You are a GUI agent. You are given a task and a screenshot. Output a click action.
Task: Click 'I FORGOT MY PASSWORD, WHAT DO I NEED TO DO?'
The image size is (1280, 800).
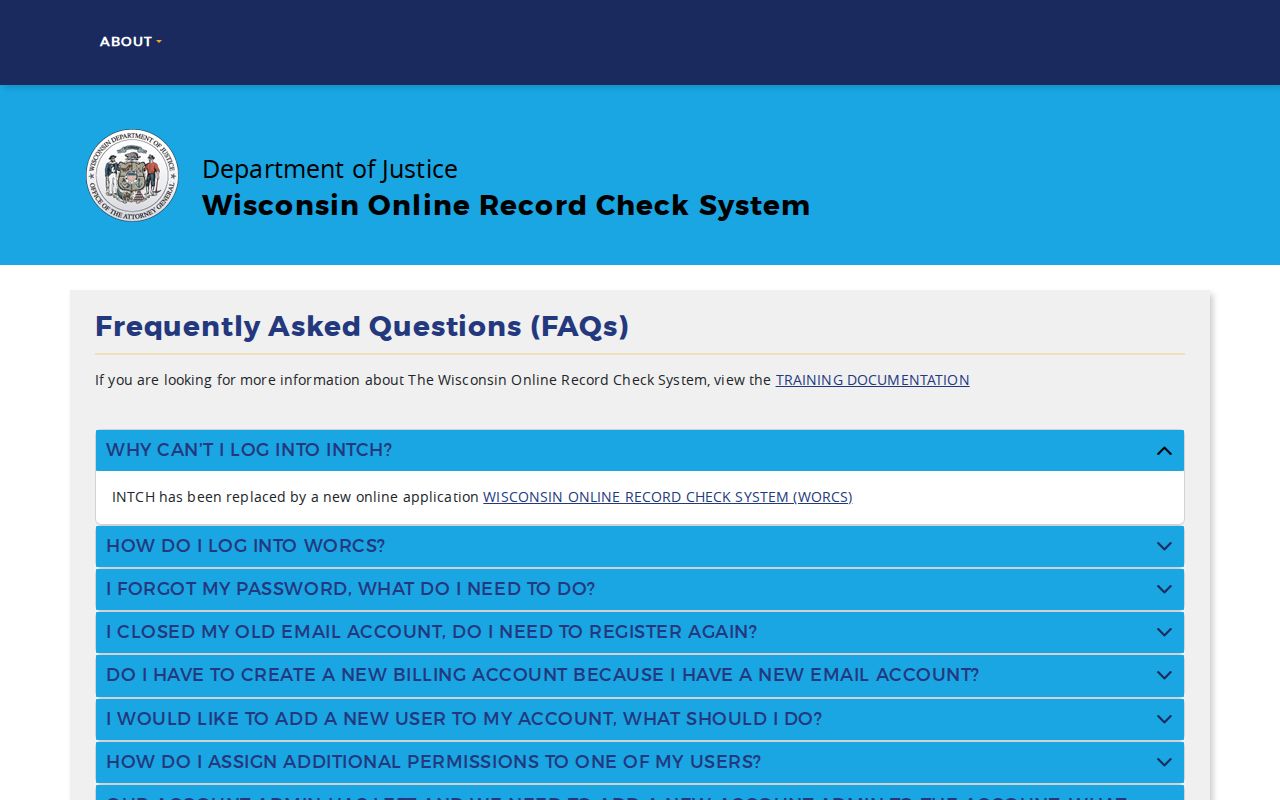(x=350, y=589)
